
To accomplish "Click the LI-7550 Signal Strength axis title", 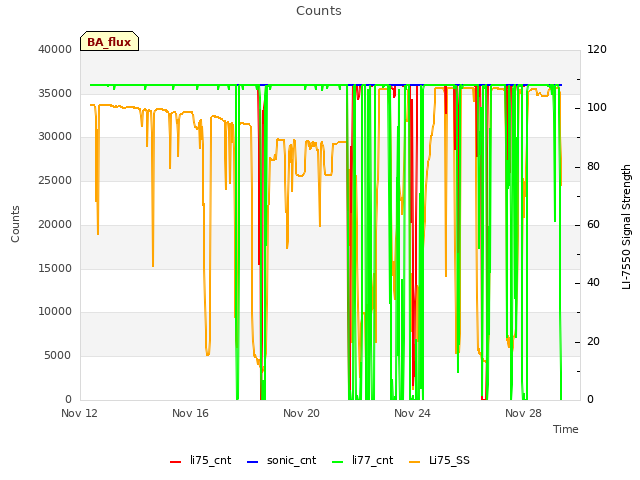I will [x=626, y=227].
